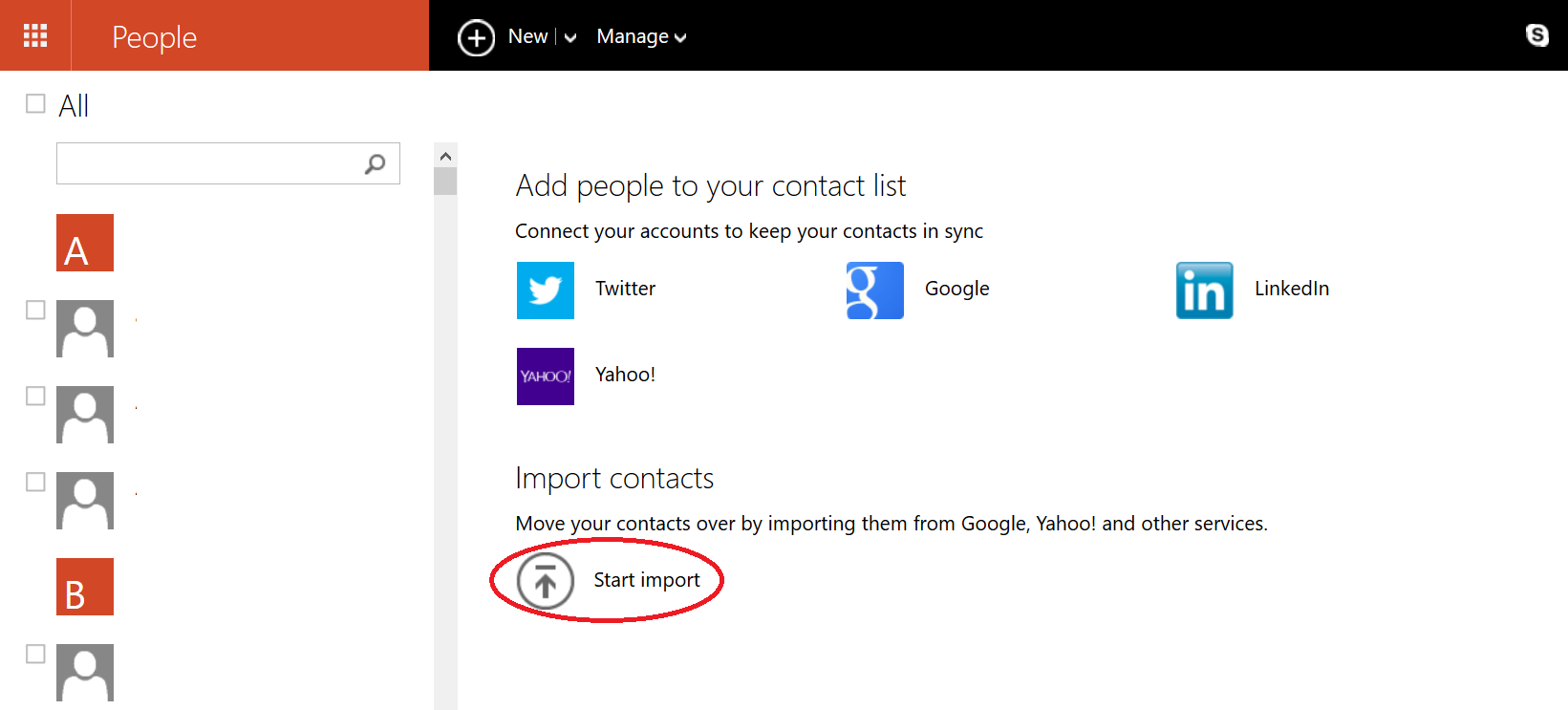Click the magnifier search icon
The height and width of the screenshot is (710, 1568).
[376, 164]
